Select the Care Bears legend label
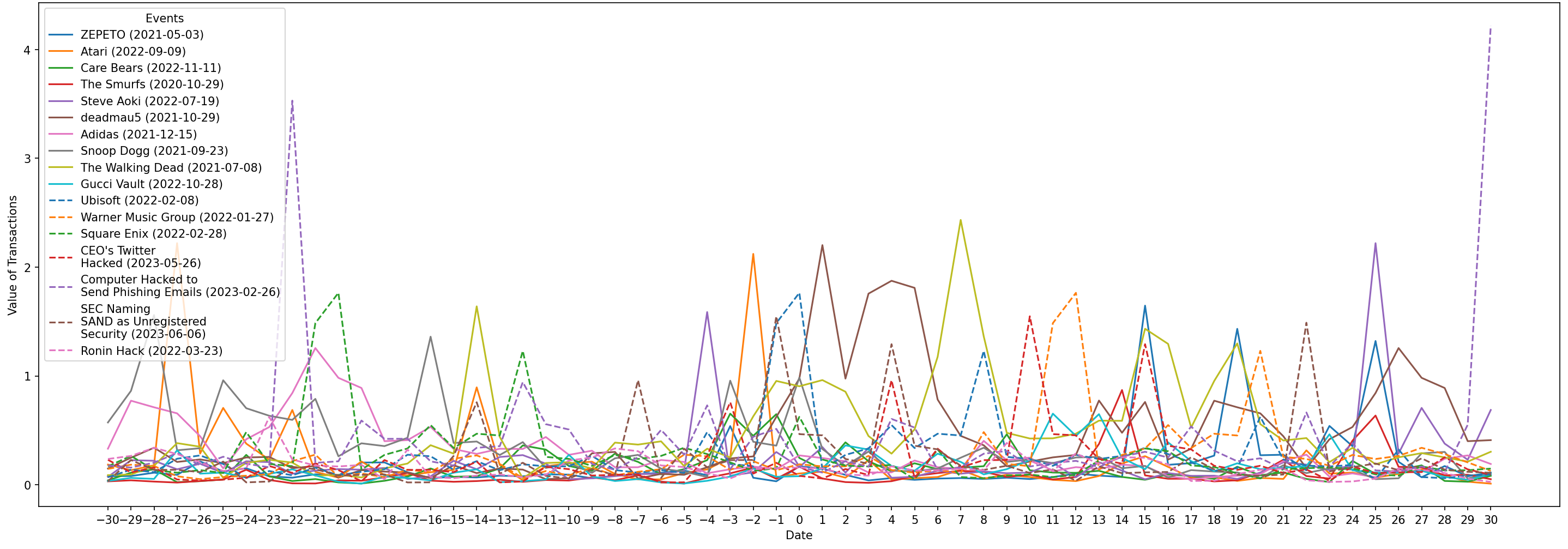 click(150, 68)
